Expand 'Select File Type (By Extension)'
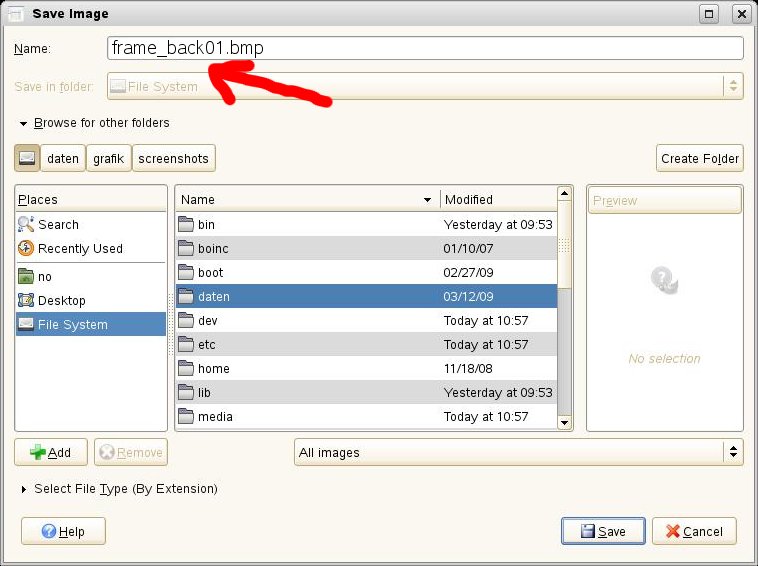This screenshot has height=566, width=758. click(x=22, y=490)
